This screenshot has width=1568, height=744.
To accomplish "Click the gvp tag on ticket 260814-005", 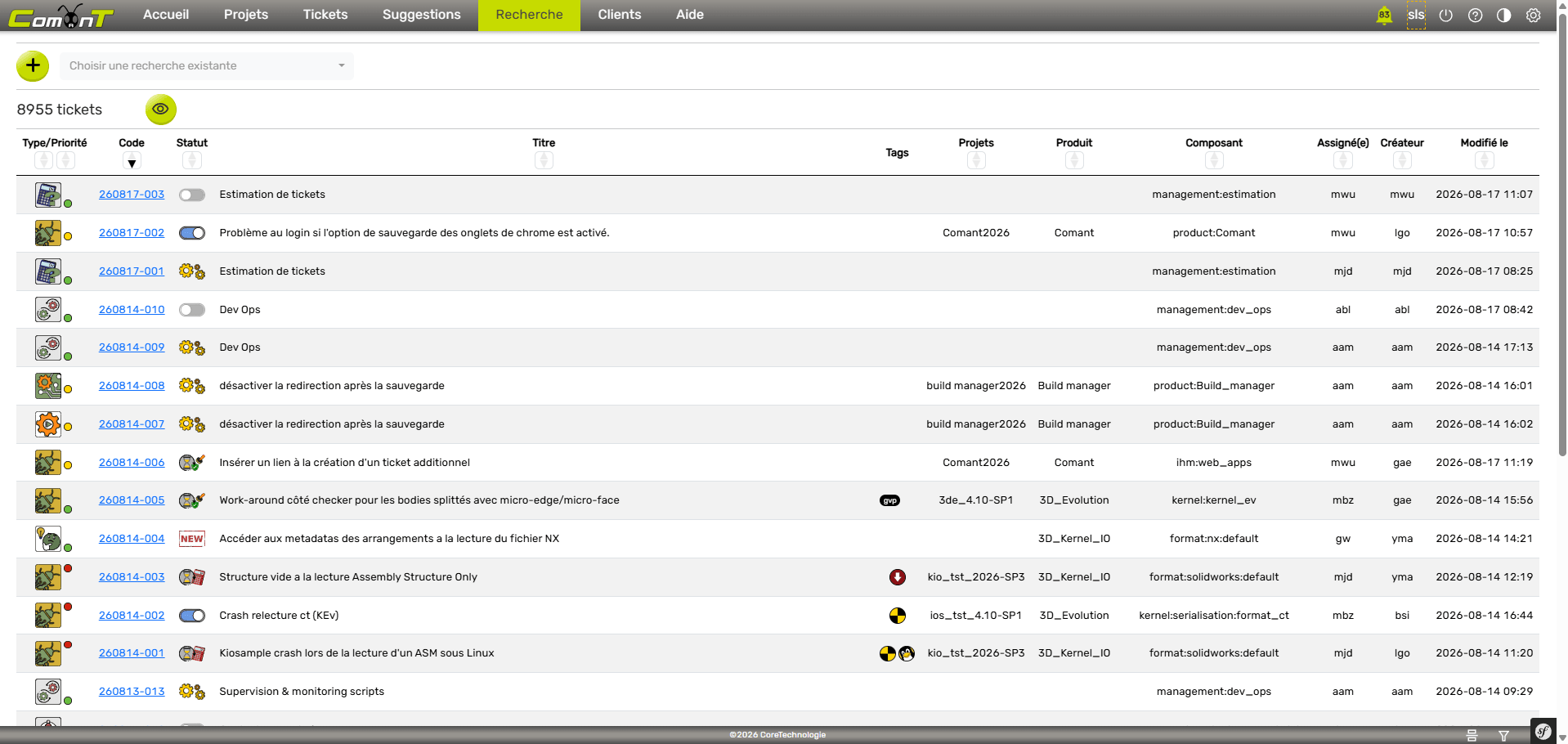I will pos(889,500).
